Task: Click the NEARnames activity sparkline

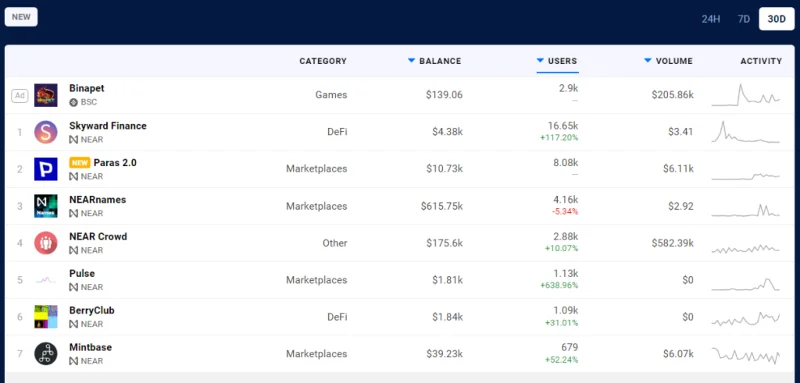Action: coord(745,210)
